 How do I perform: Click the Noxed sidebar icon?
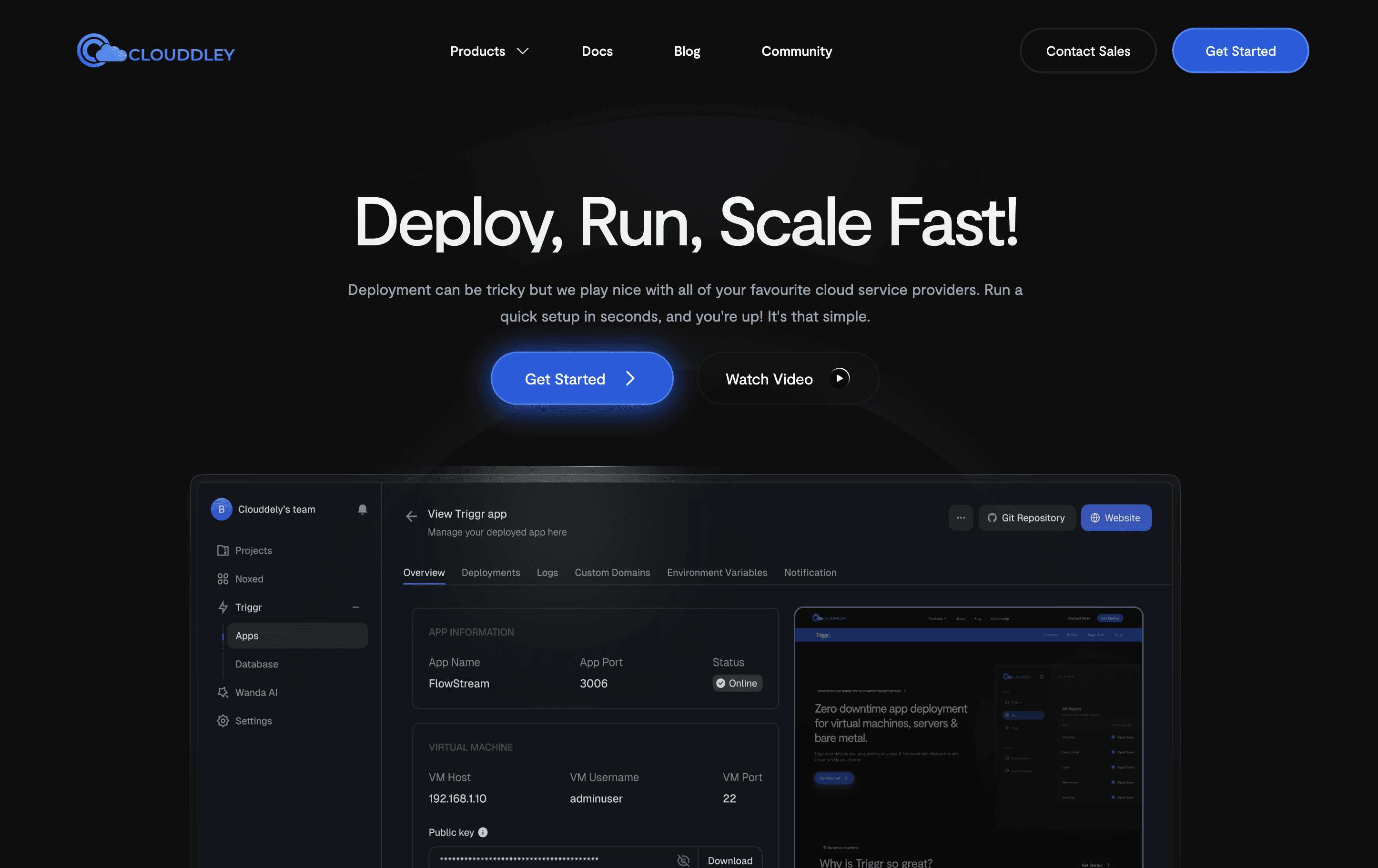tap(223, 579)
